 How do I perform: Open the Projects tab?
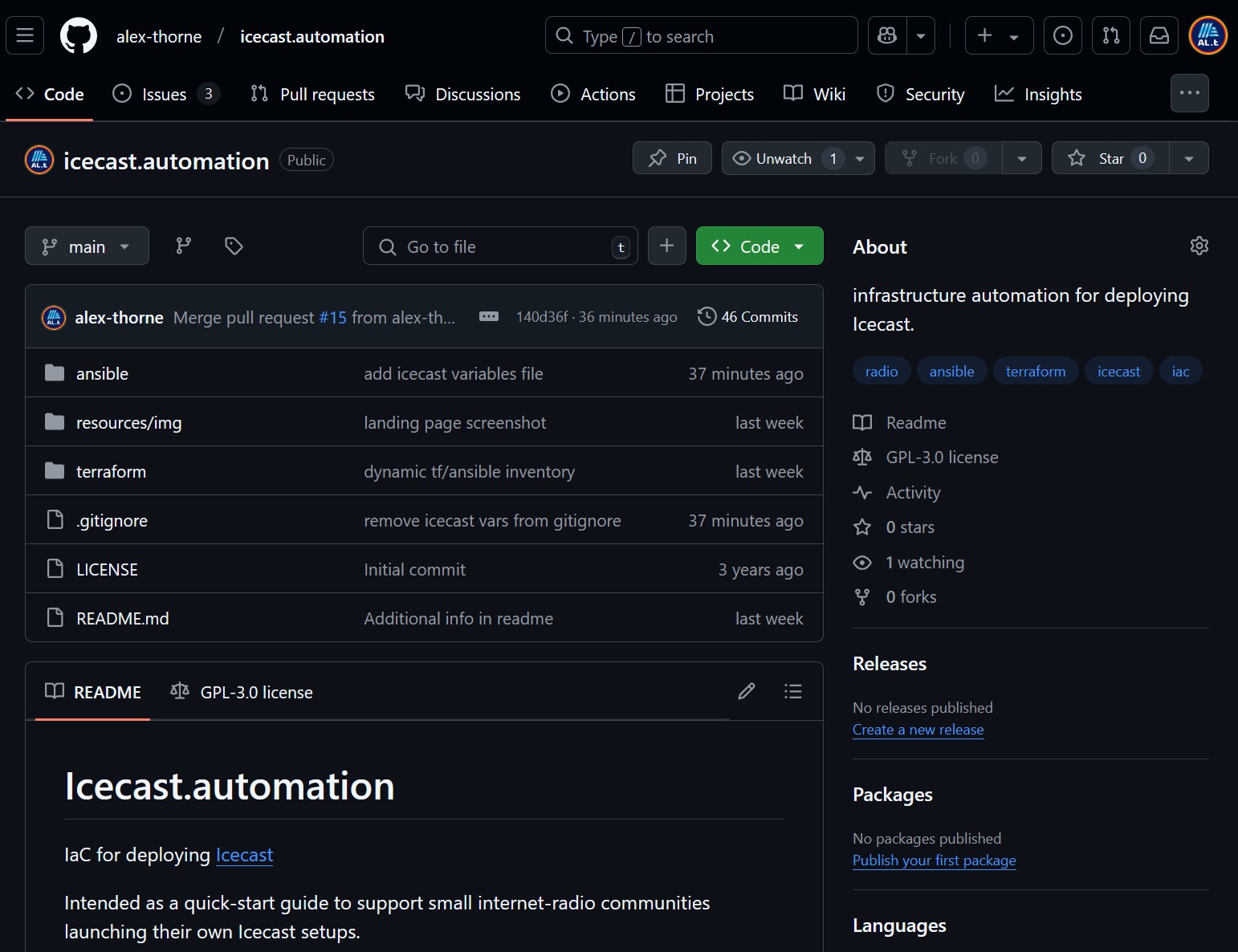(710, 94)
